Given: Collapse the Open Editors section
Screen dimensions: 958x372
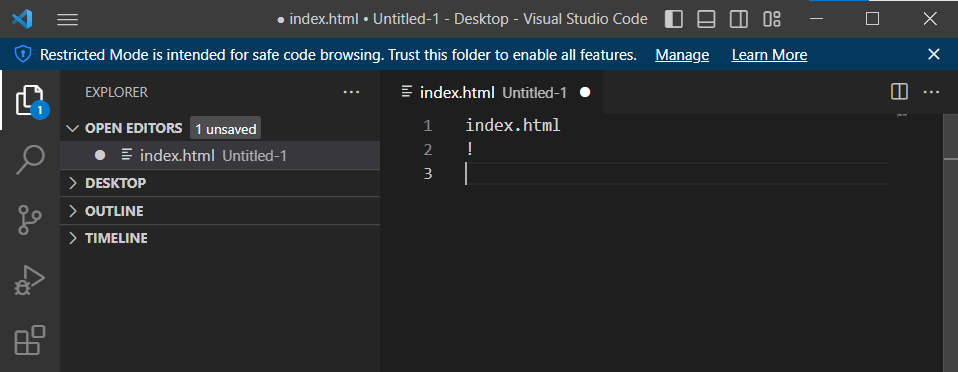Looking at the screenshot, I should pos(73,128).
